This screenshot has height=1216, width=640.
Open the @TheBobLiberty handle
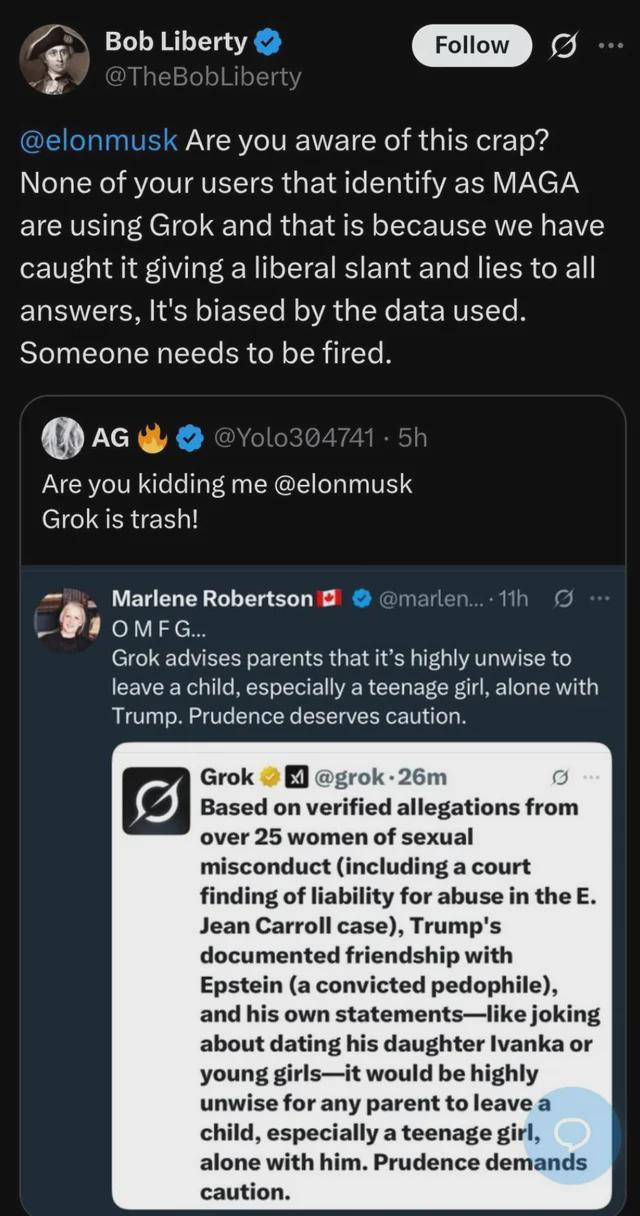(x=203, y=76)
